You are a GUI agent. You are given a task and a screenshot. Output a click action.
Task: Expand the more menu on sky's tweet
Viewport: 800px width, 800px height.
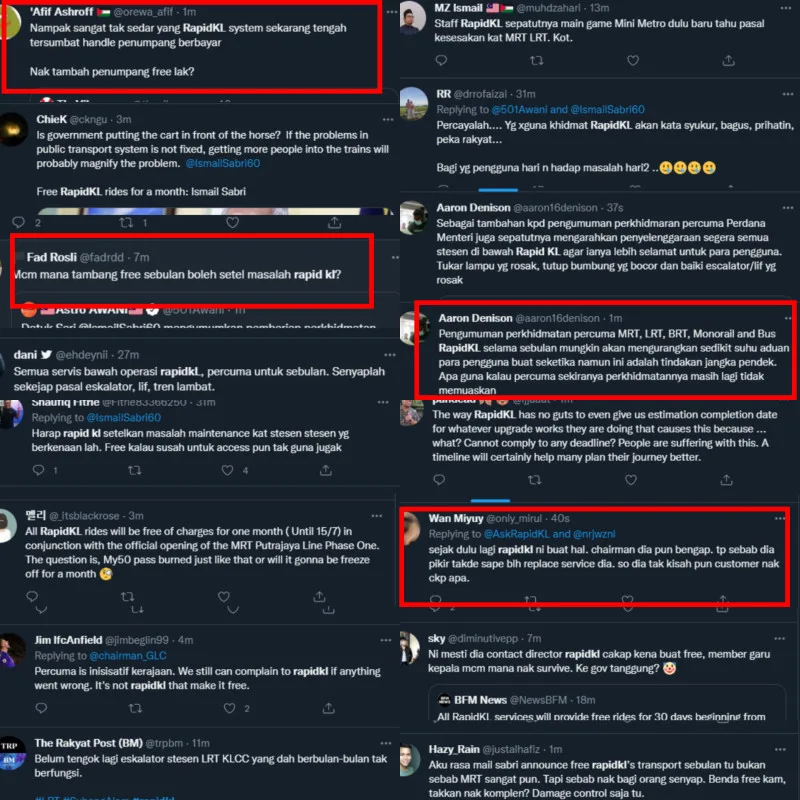click(x=780, y=638)
